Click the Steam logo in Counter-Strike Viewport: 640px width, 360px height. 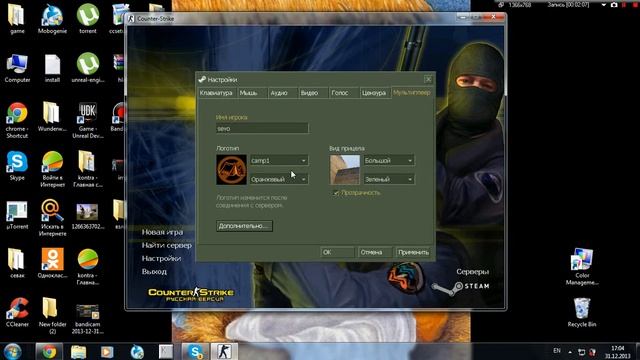coord(460,287)
